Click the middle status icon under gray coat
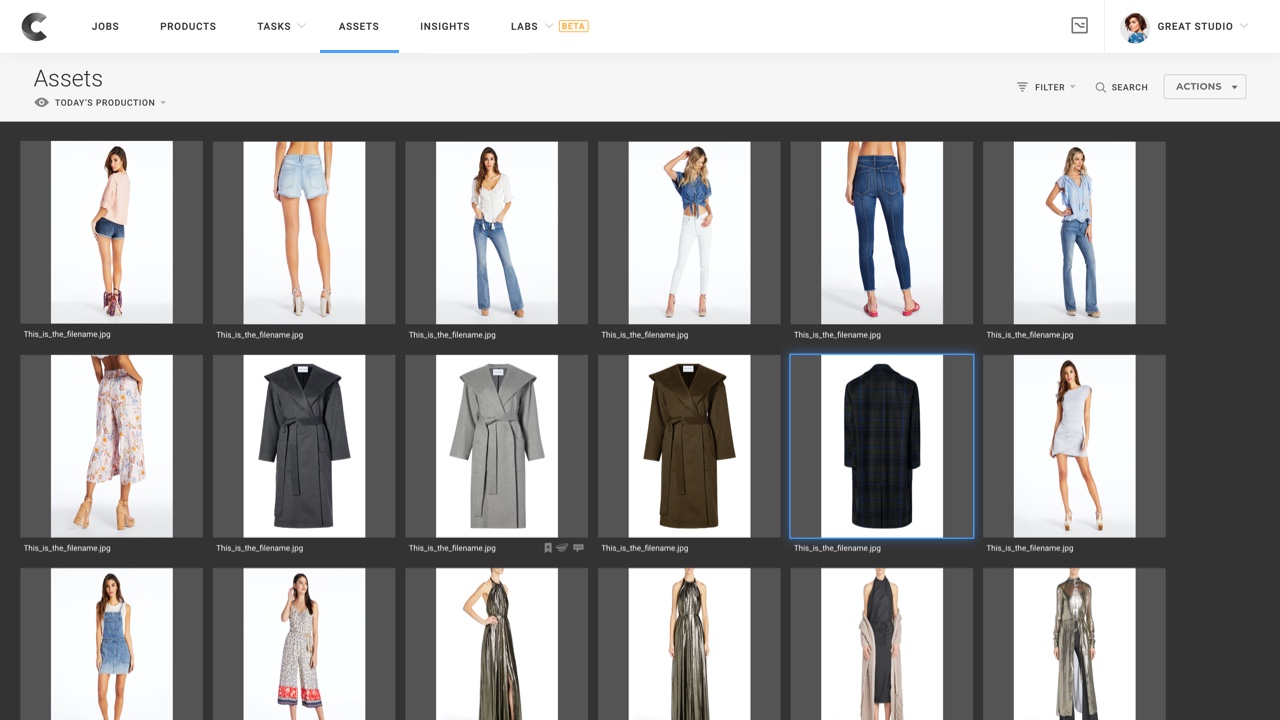 [x=562, y=548]
